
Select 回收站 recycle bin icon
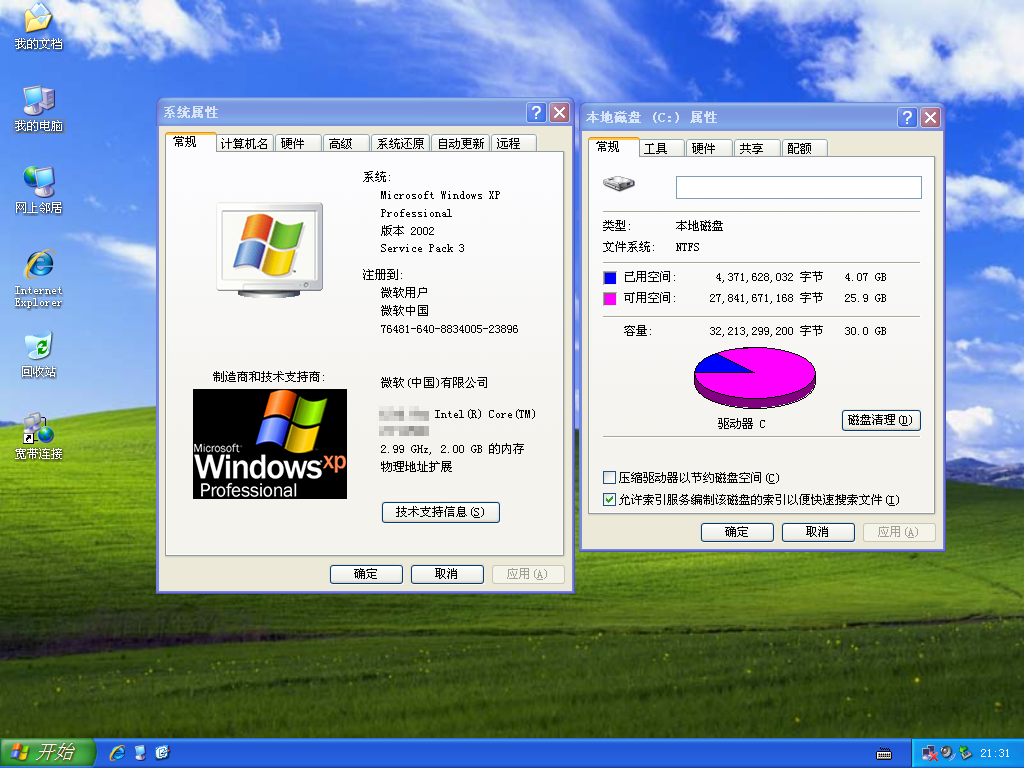39,355
